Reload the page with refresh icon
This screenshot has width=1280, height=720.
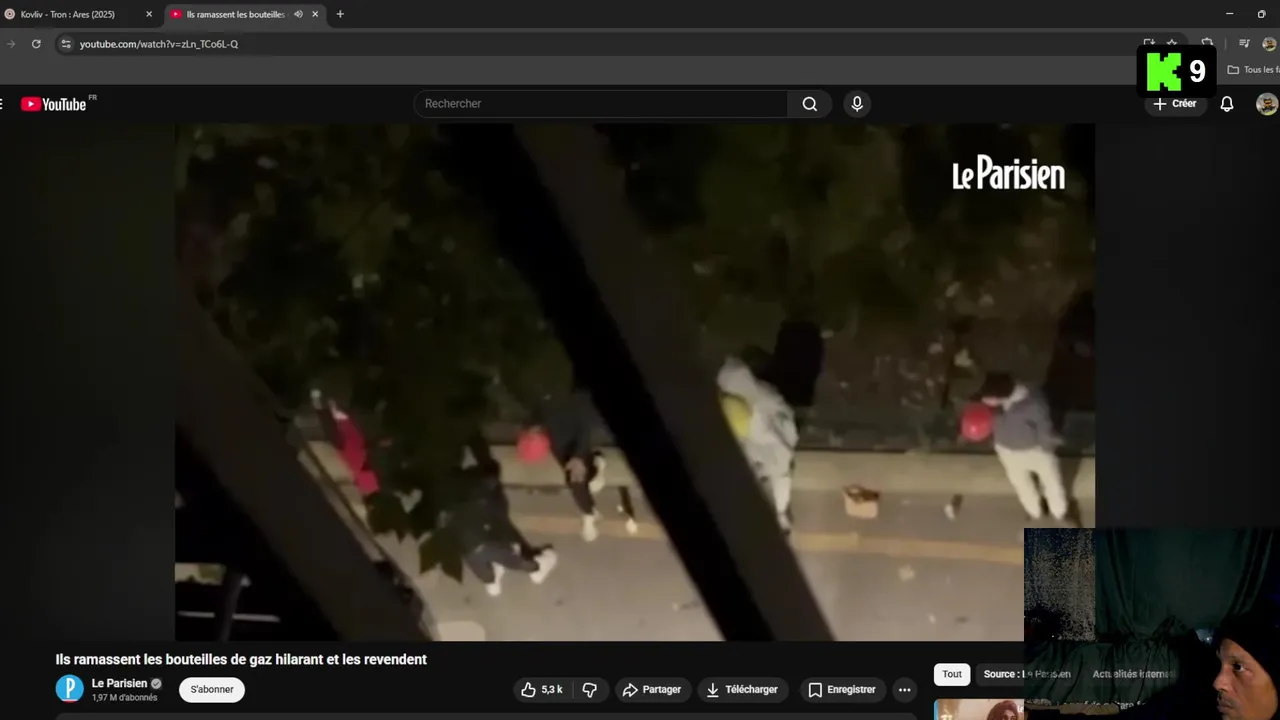click(36, 44)
